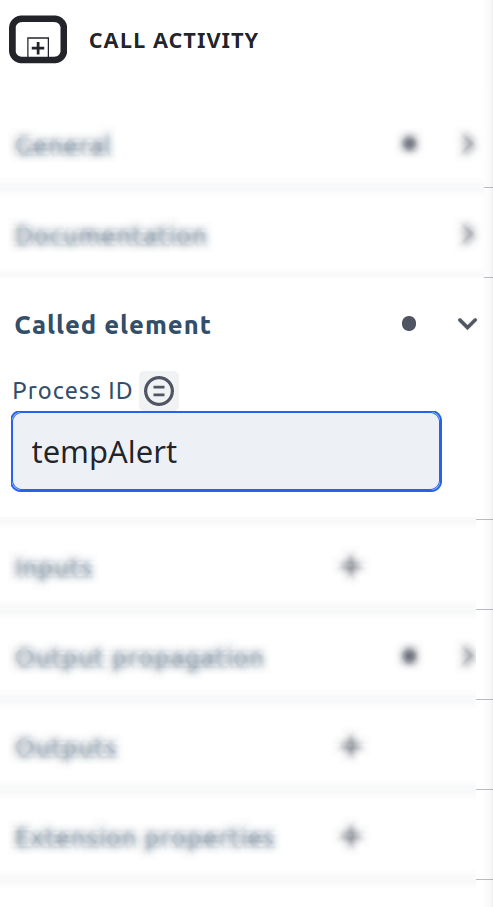Open the General group header

(x=242, y=144)
